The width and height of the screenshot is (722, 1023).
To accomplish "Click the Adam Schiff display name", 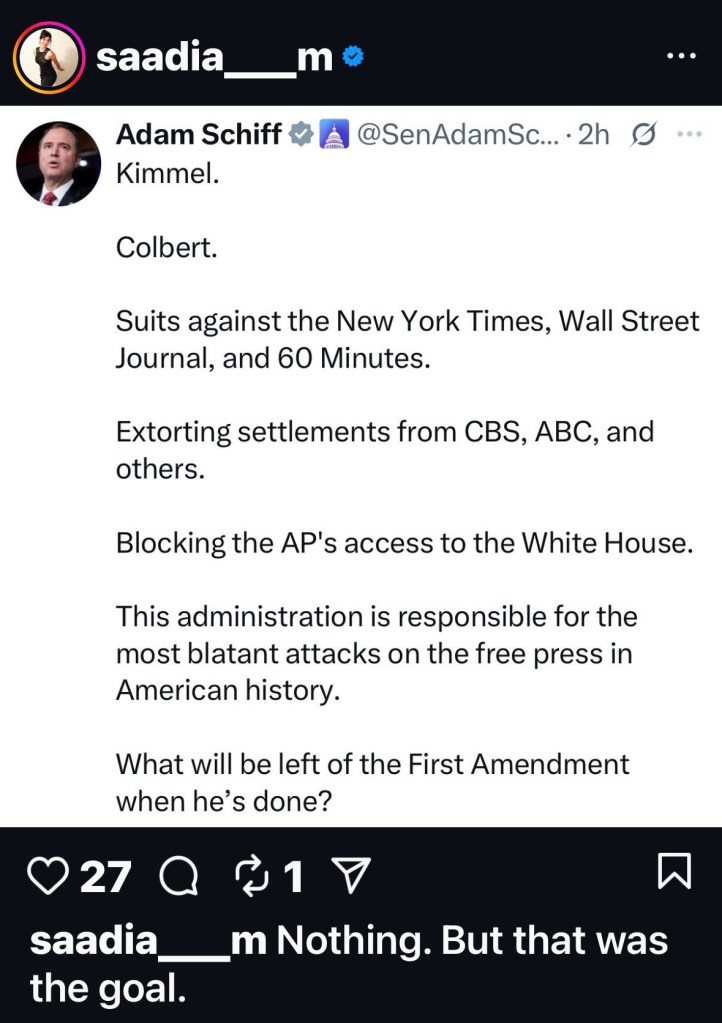I will (199, 134).
